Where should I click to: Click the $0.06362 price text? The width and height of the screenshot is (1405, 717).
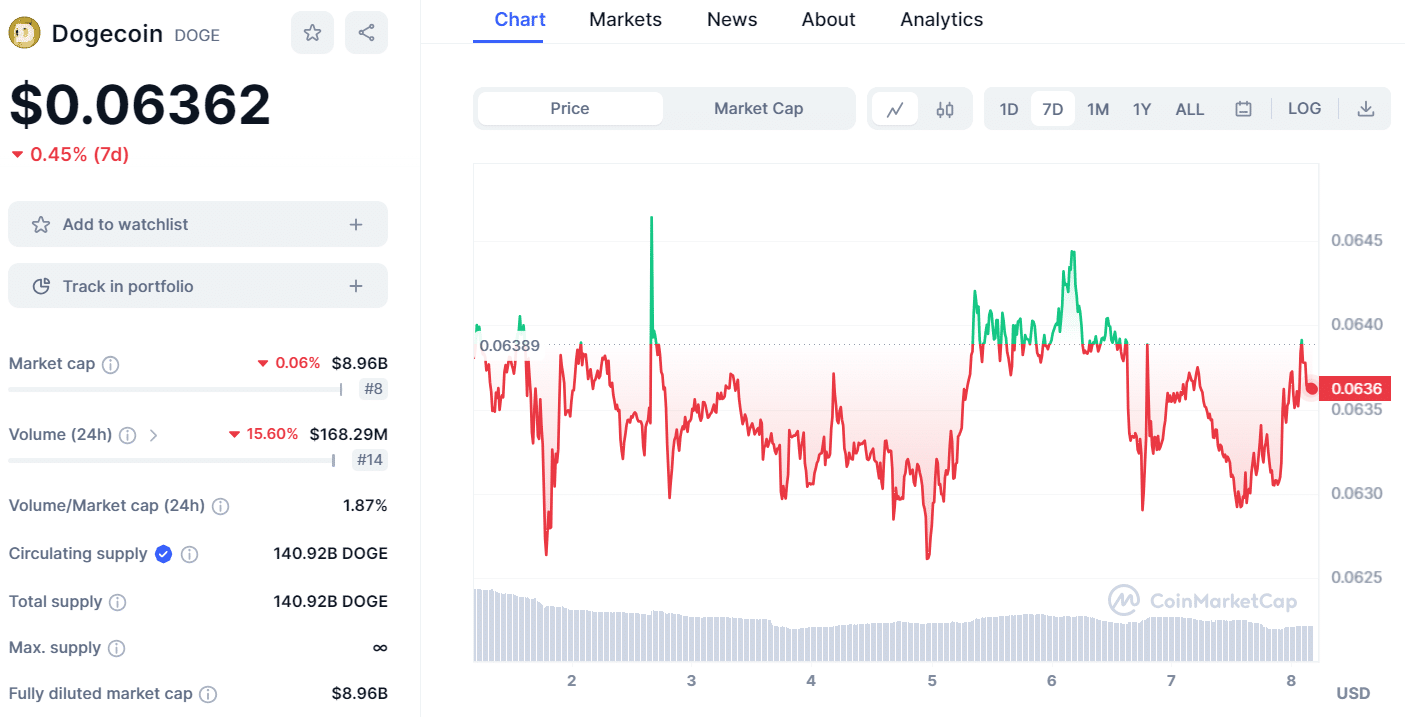140,105
